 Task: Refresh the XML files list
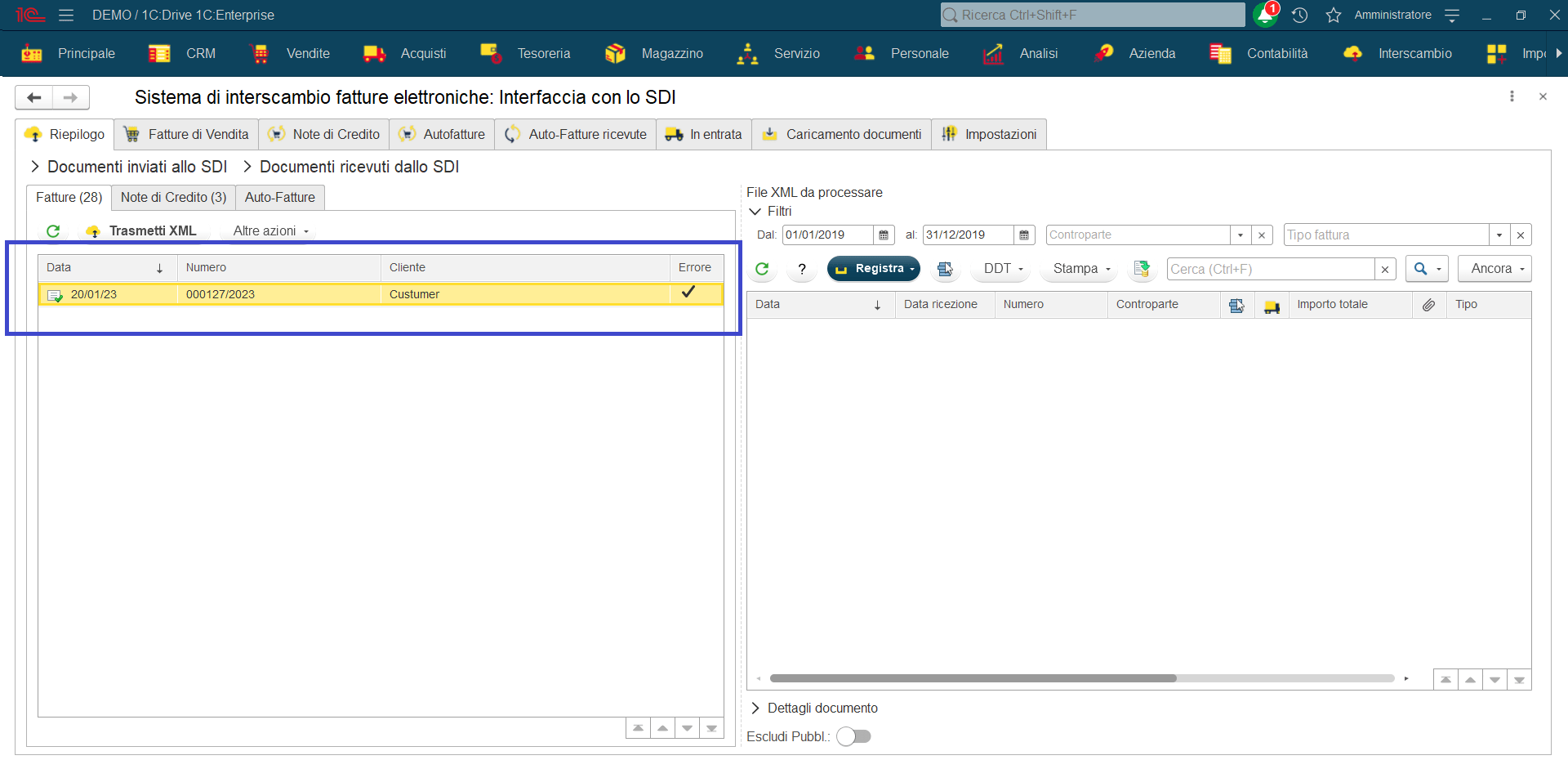pyautogui.click(x=762, y=269)
